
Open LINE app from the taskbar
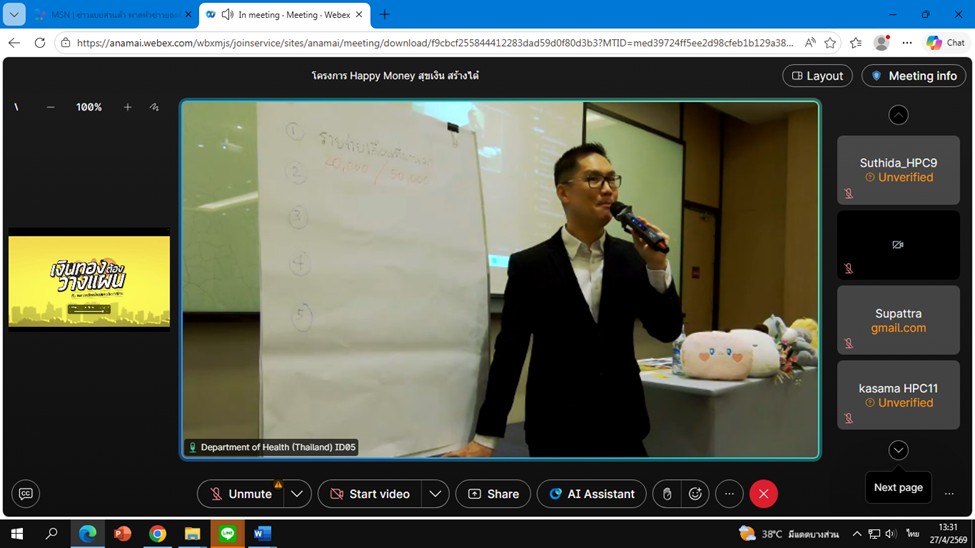[228, 534]
